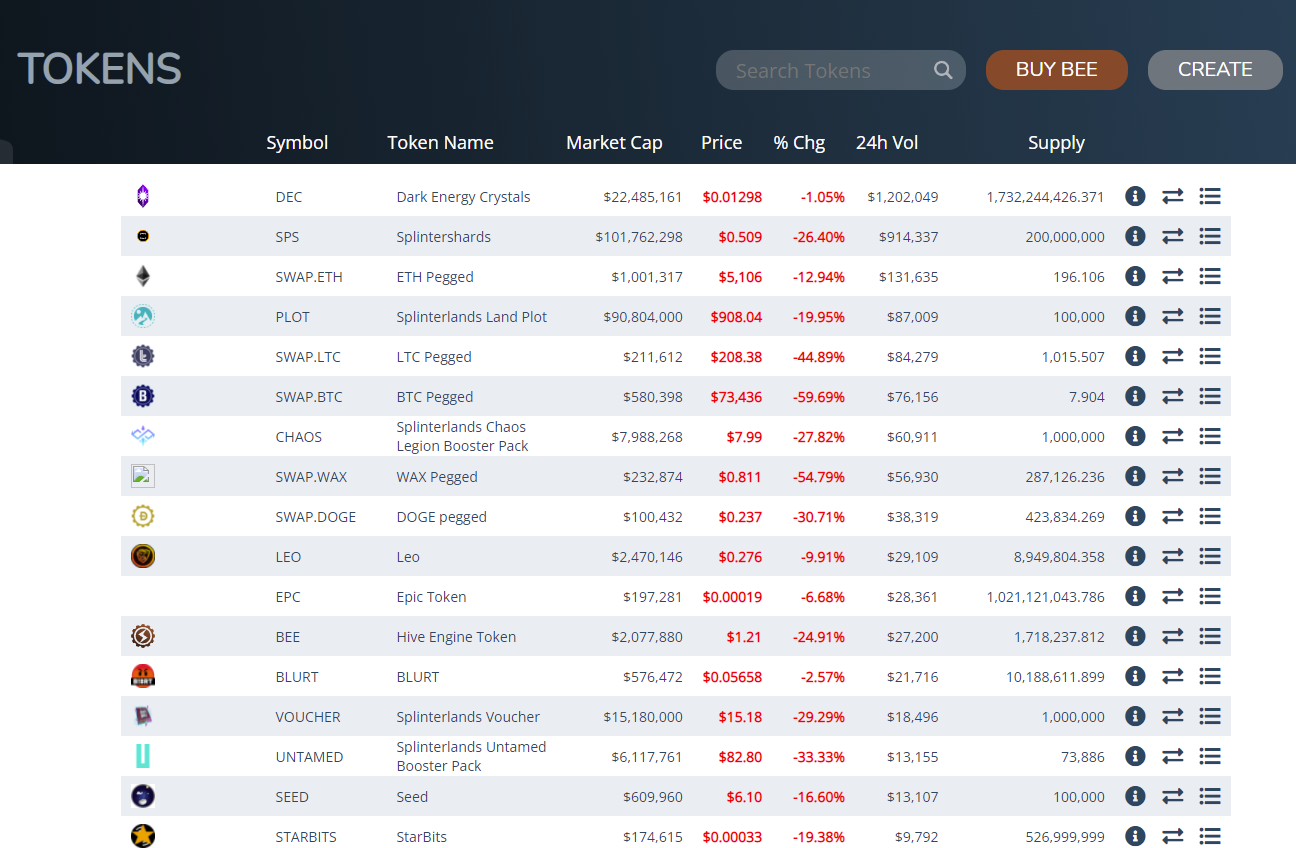
Task: Show info for CHAOS token
Action: pos(1135,436)
